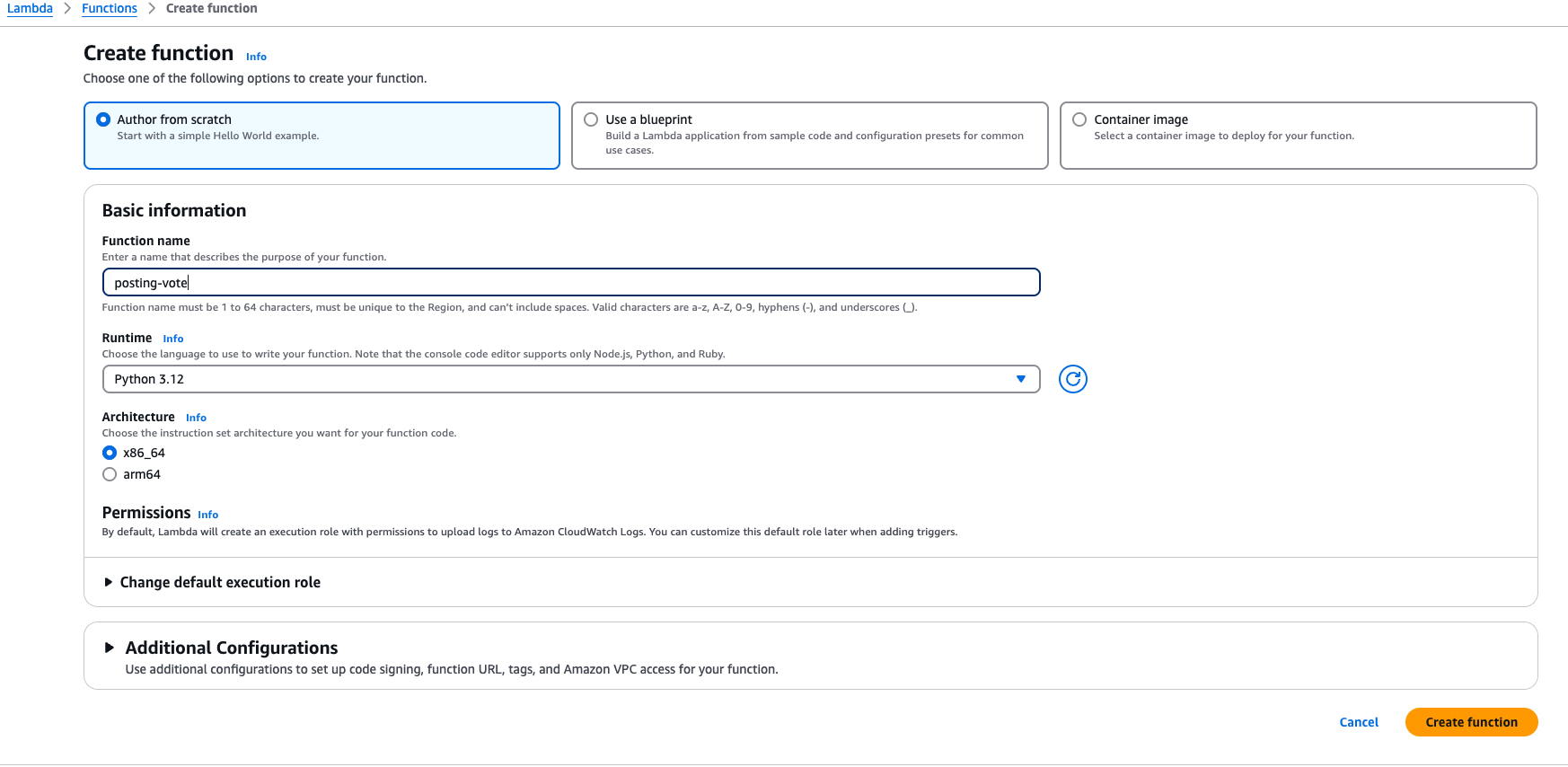The image size is (1568, 767).
Task: Click the Function name text field
Action: [x=570, y=283]
